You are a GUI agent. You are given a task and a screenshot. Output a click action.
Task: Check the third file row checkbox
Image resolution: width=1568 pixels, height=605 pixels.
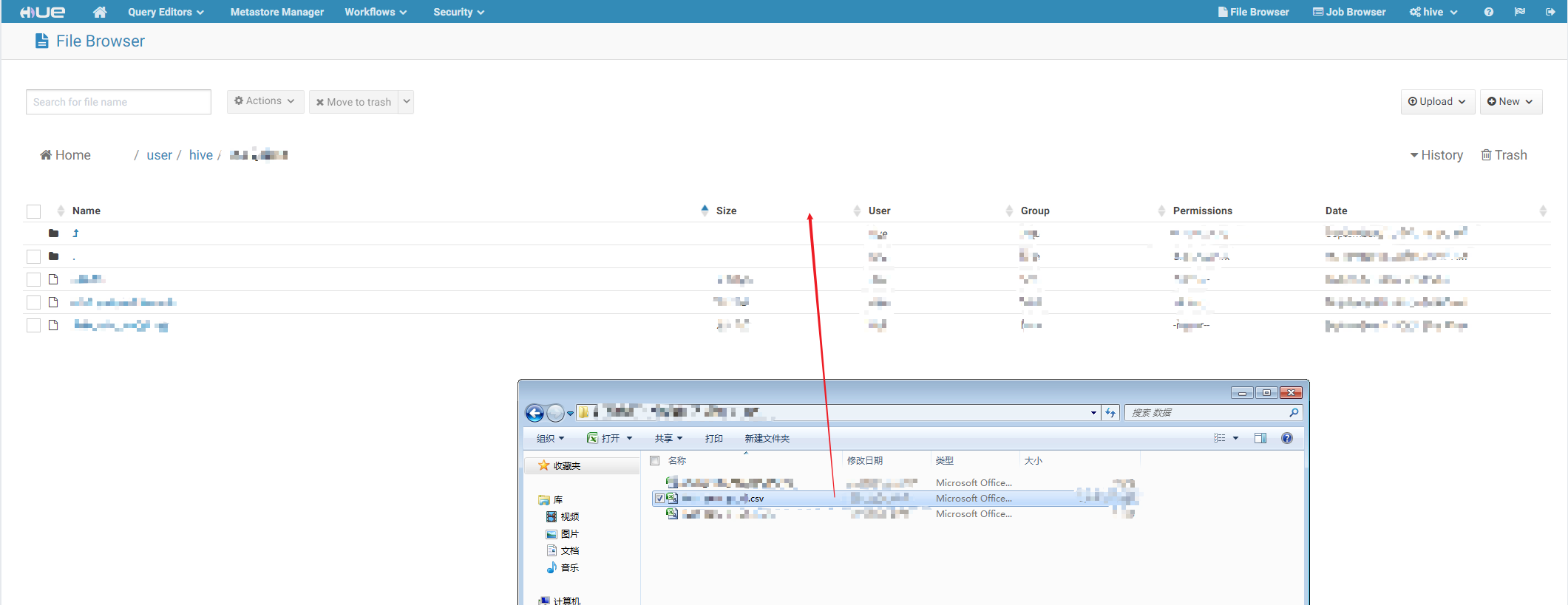pos(33,325)
